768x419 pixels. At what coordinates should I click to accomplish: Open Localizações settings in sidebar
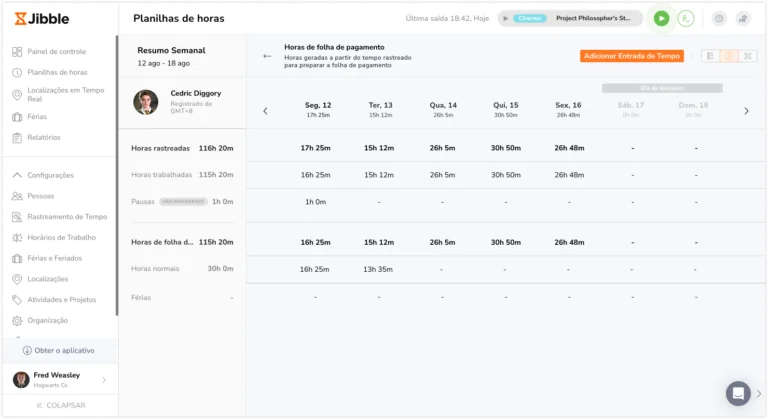[x=48, y=279]
